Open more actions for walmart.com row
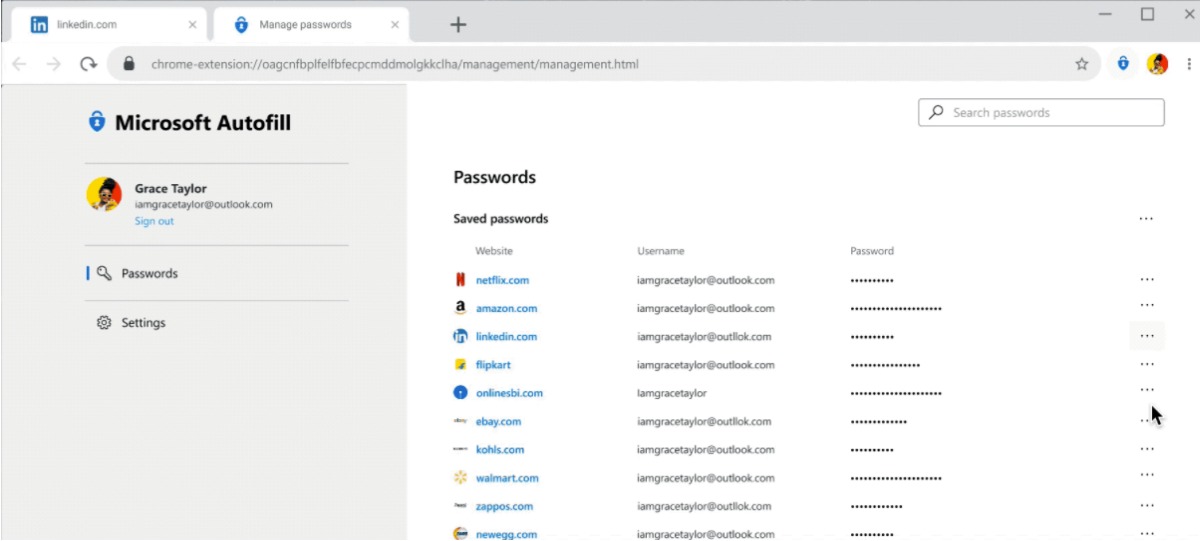 1147,476
